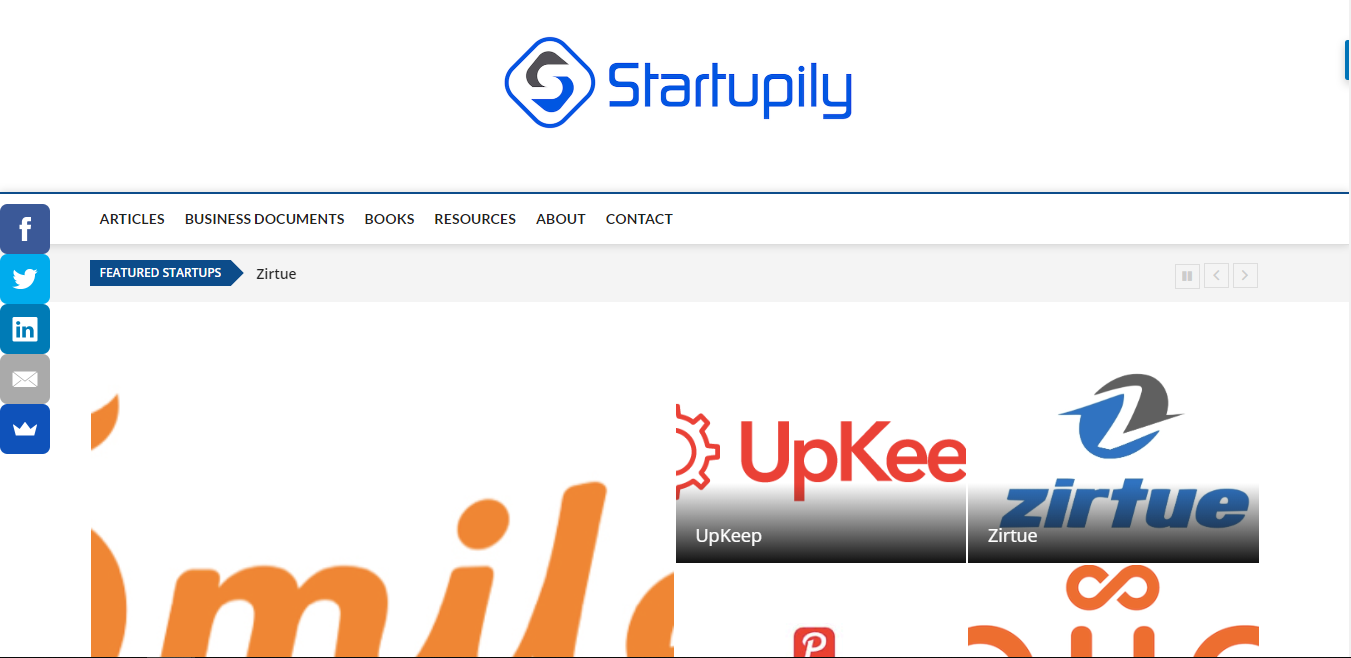
Task: Share via the Twitter bird icon
Action: click(x=25, y=279)
